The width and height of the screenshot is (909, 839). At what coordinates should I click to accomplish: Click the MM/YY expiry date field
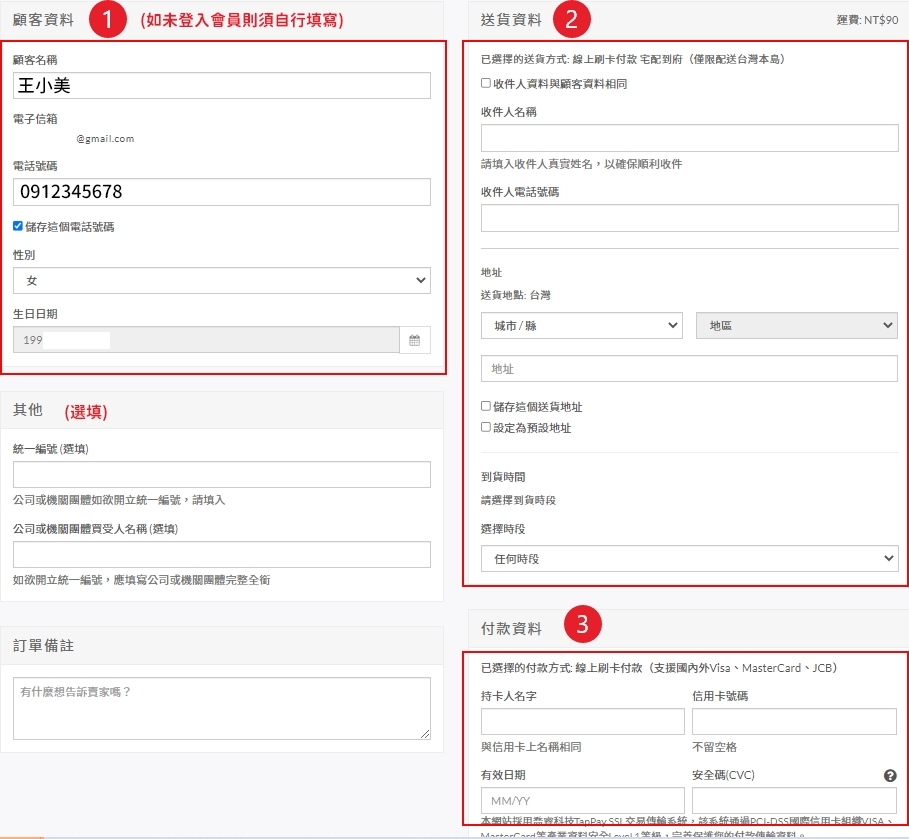[x=582, y=800]
